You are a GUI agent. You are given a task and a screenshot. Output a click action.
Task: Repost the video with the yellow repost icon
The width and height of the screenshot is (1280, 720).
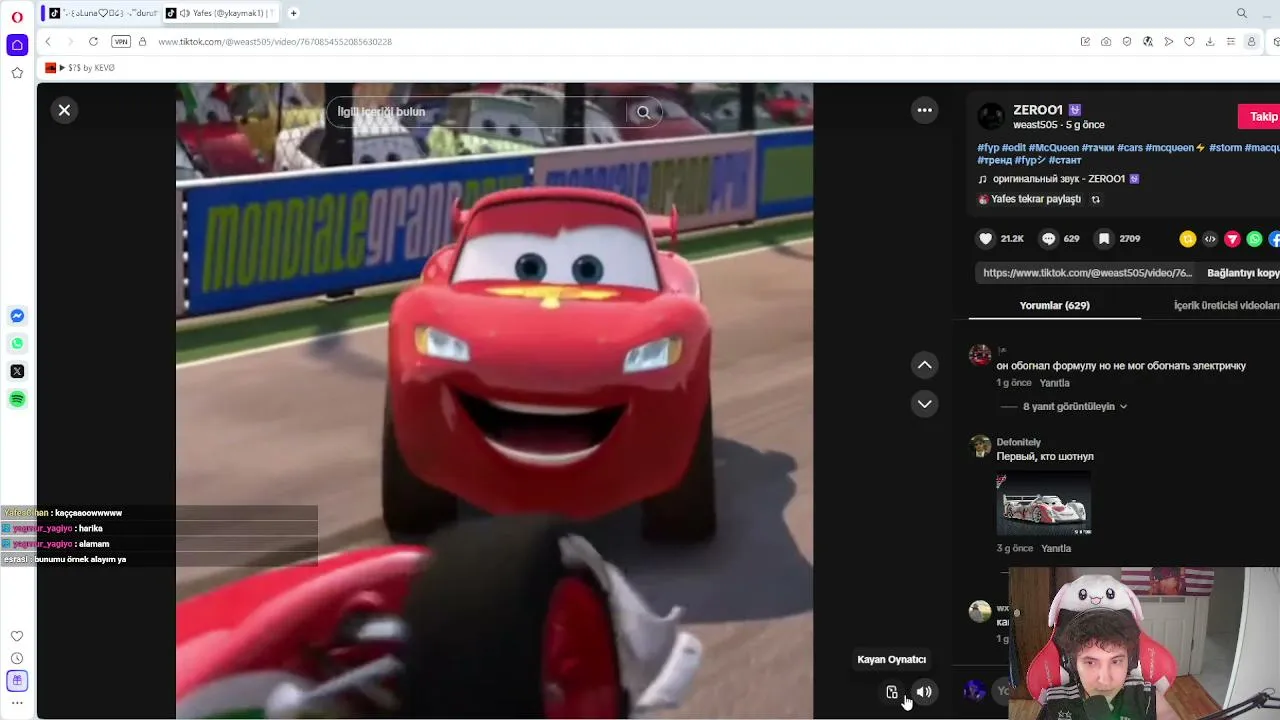(1188, 239)
